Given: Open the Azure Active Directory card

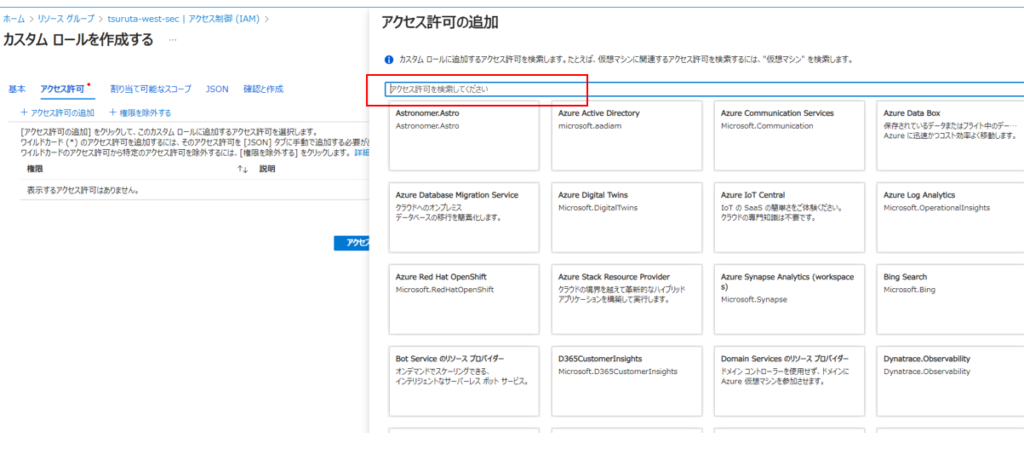Looking at the screenshot, I should (626, 135).
